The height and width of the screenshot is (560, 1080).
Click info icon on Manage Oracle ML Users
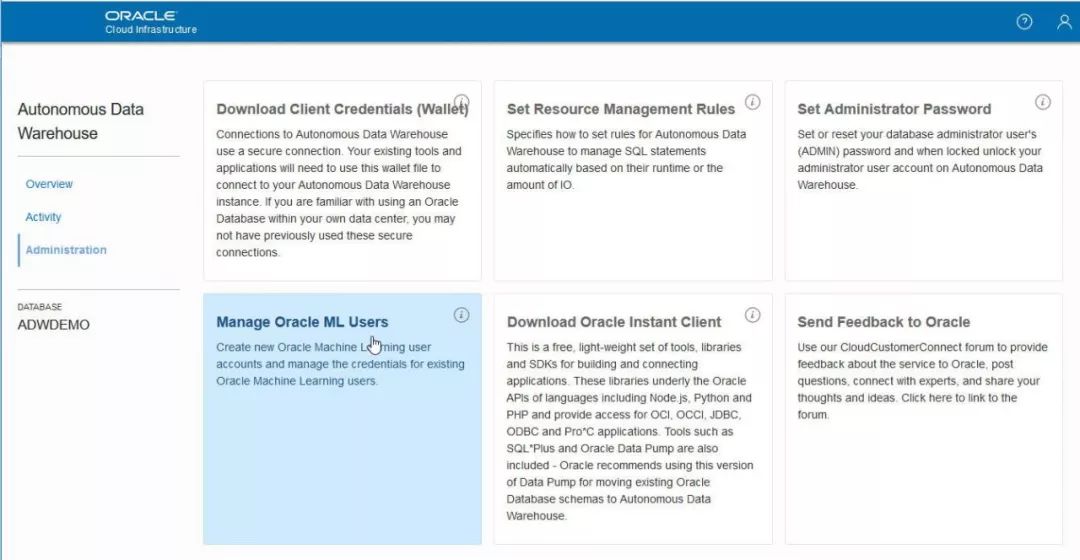pos(462,315)
